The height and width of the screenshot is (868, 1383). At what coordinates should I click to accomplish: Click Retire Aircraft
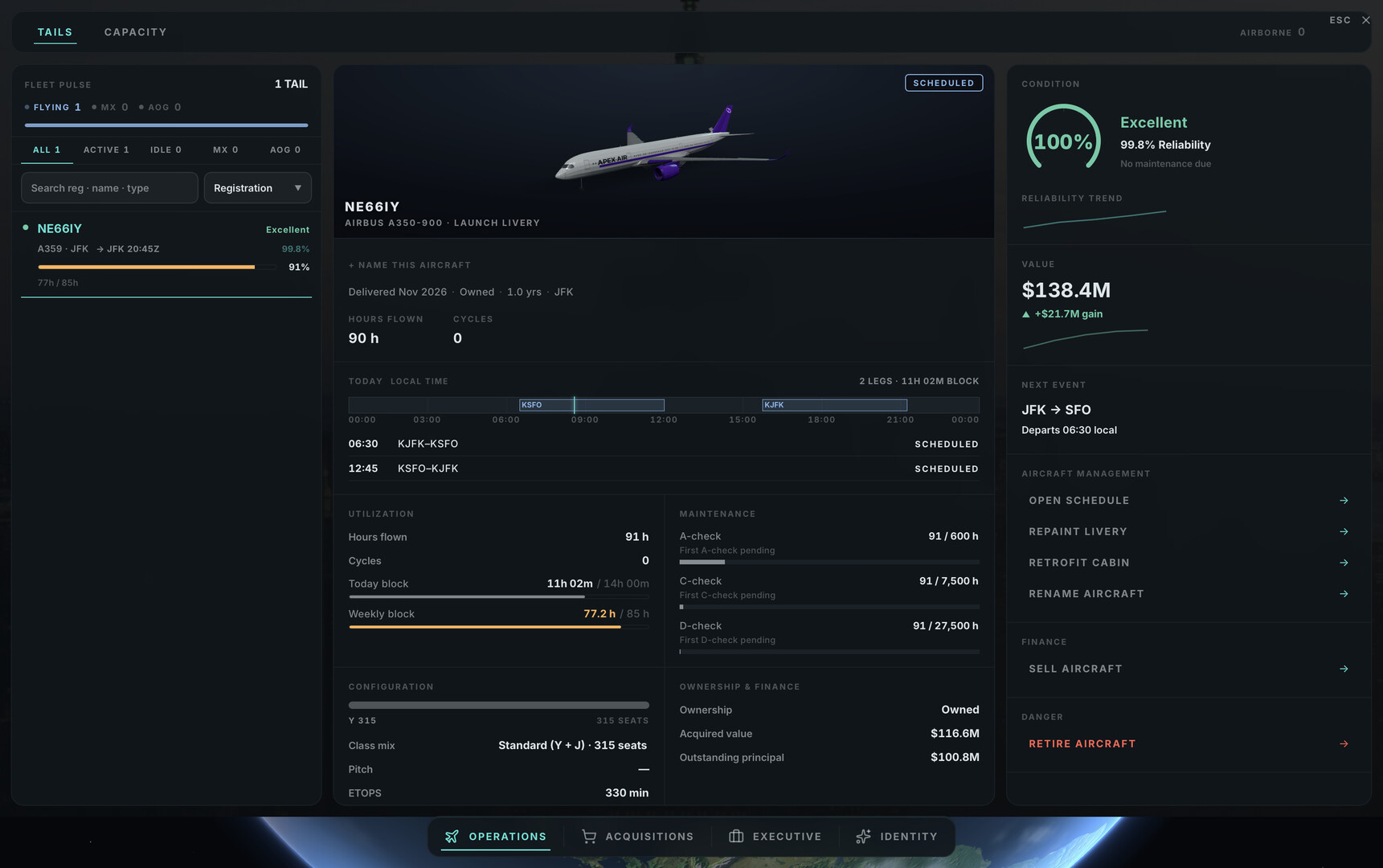tap(1189, 744)
